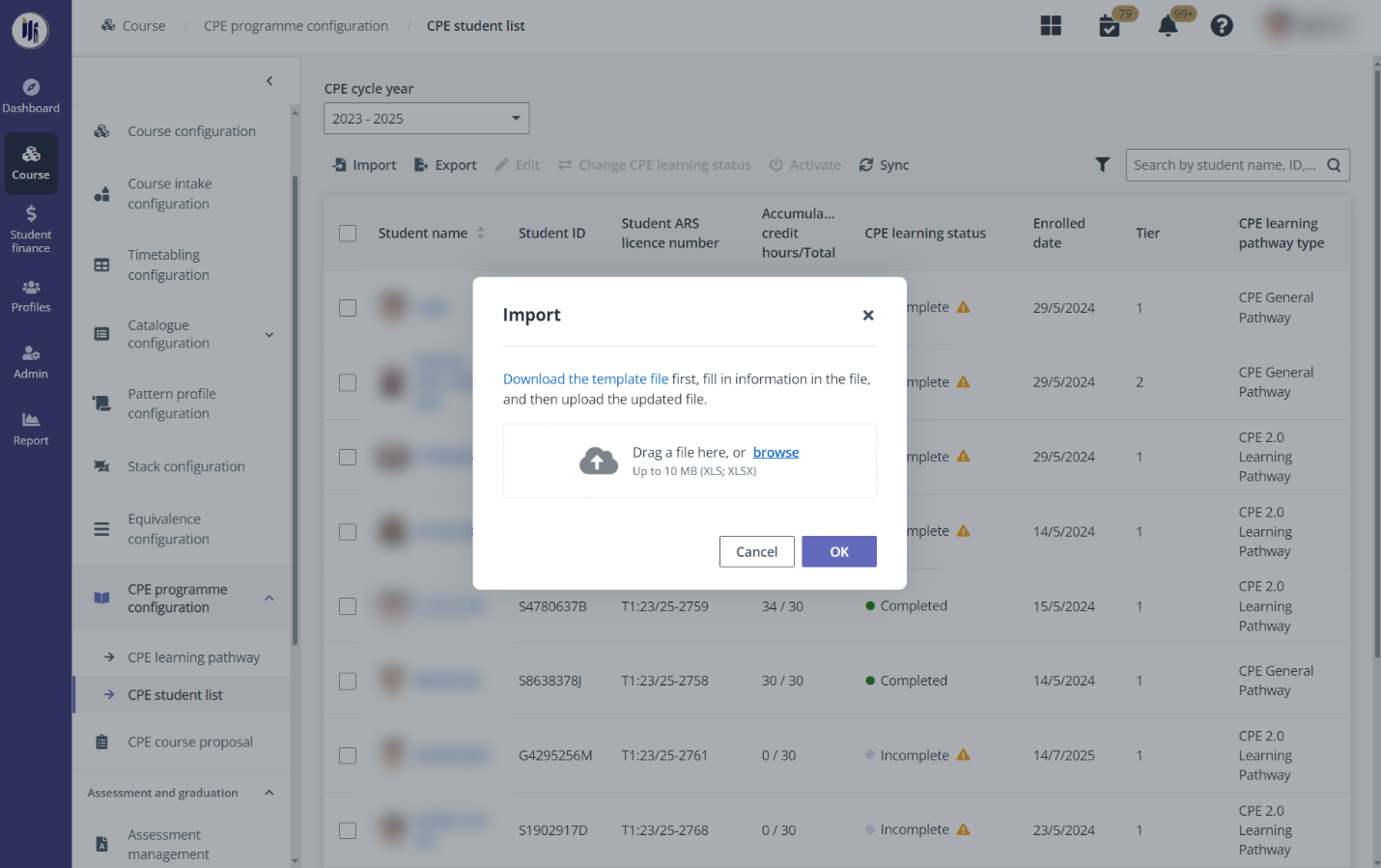This screenshot has height=868, width=1381.
Task: Click the Edit toolbar button
Action: [518, 165]
